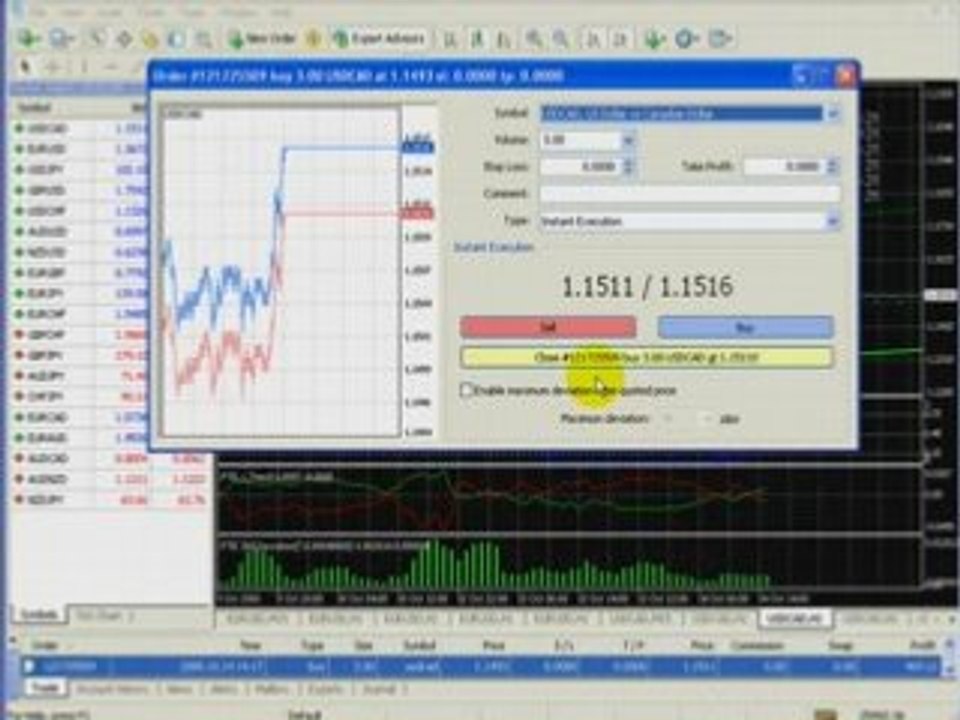This screenshot has height=720, width=960.
Task: Close the Order dialog window
Action: (x=845, y=76)
